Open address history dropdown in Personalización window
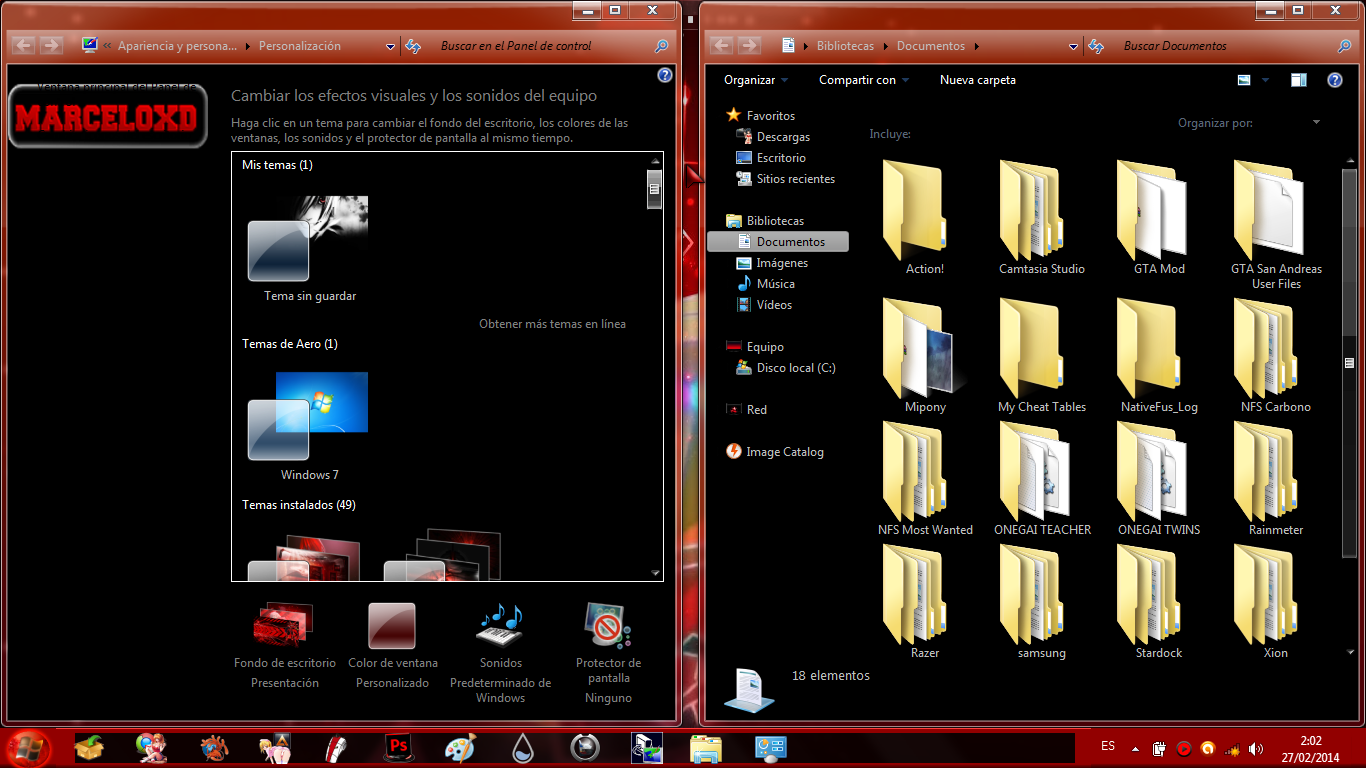The width and height of the screenshot is (1366, 768). (390, 46)
